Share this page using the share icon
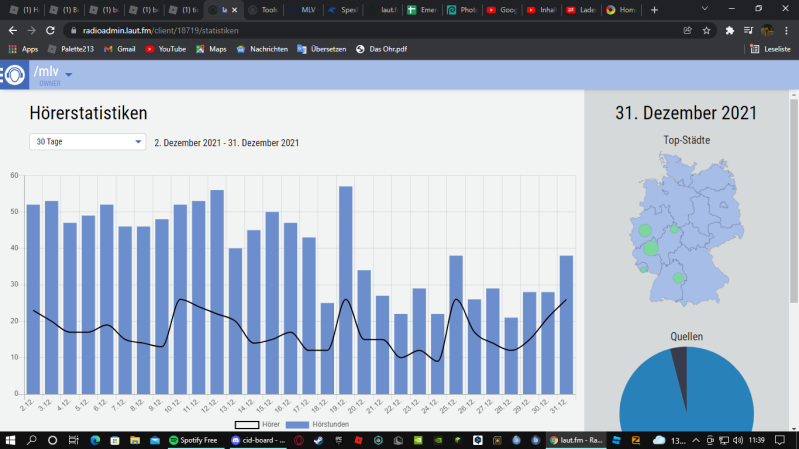 [687, 31]
